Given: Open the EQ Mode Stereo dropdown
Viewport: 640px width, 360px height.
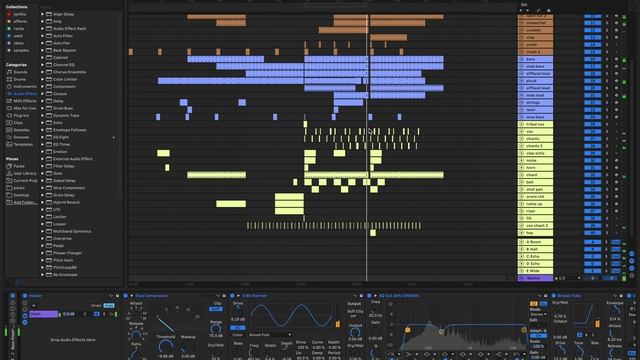Looking at the screenshot, I should click(538, 314).
